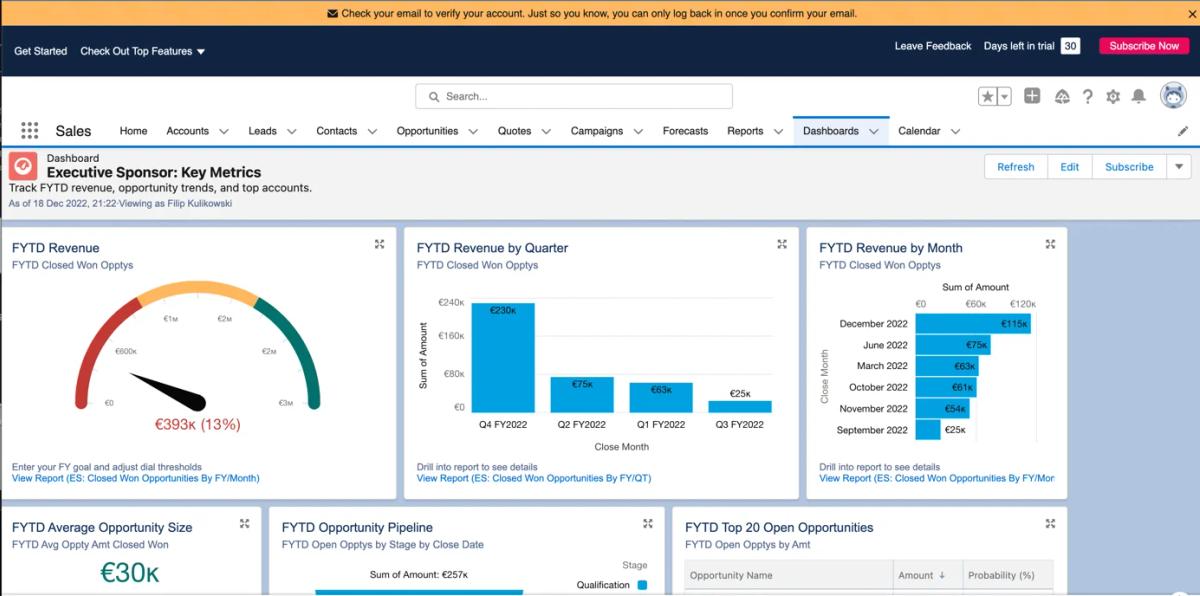Open View Report link under Revenue by Month
This screenshot has width=1200, height=596.
[936, 478]
